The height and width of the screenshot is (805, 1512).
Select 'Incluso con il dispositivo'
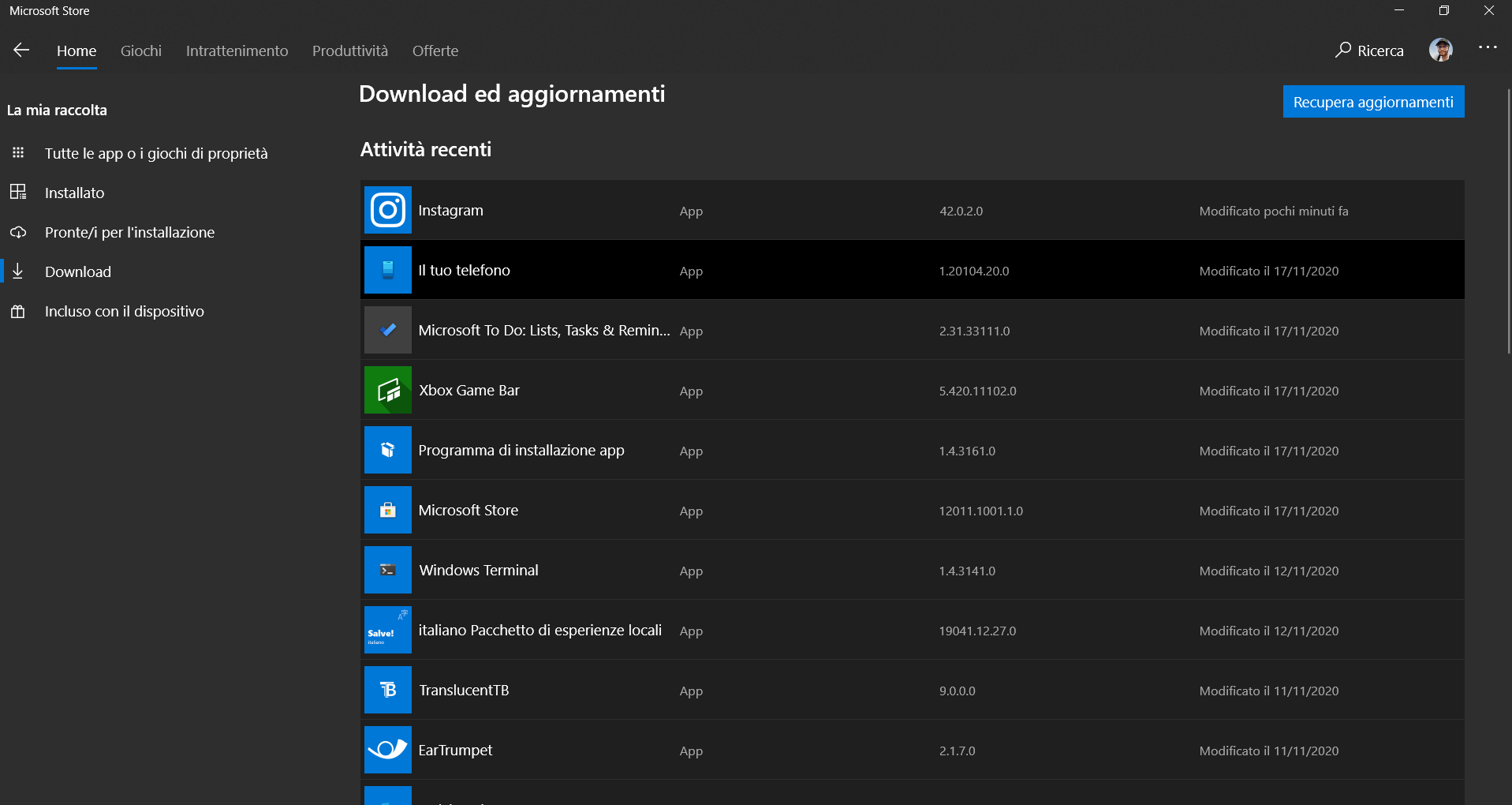[125, 311]
